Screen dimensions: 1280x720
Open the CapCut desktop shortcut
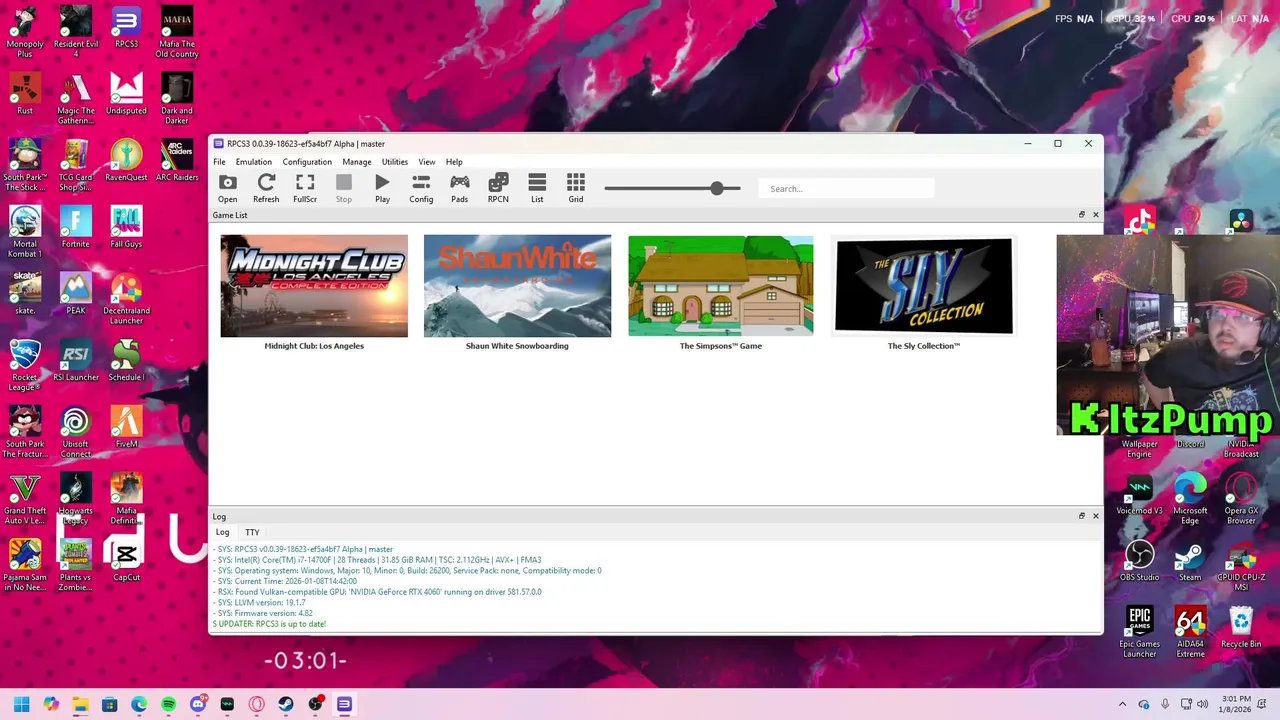pyautogui.click(x=126, y=560)
